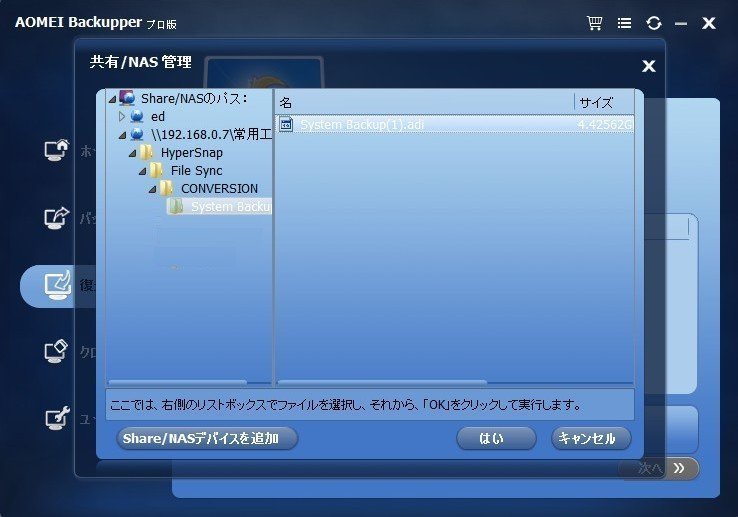Open the menu list icon in title bar
Screen dimensions: 738x517
point(624,23)
